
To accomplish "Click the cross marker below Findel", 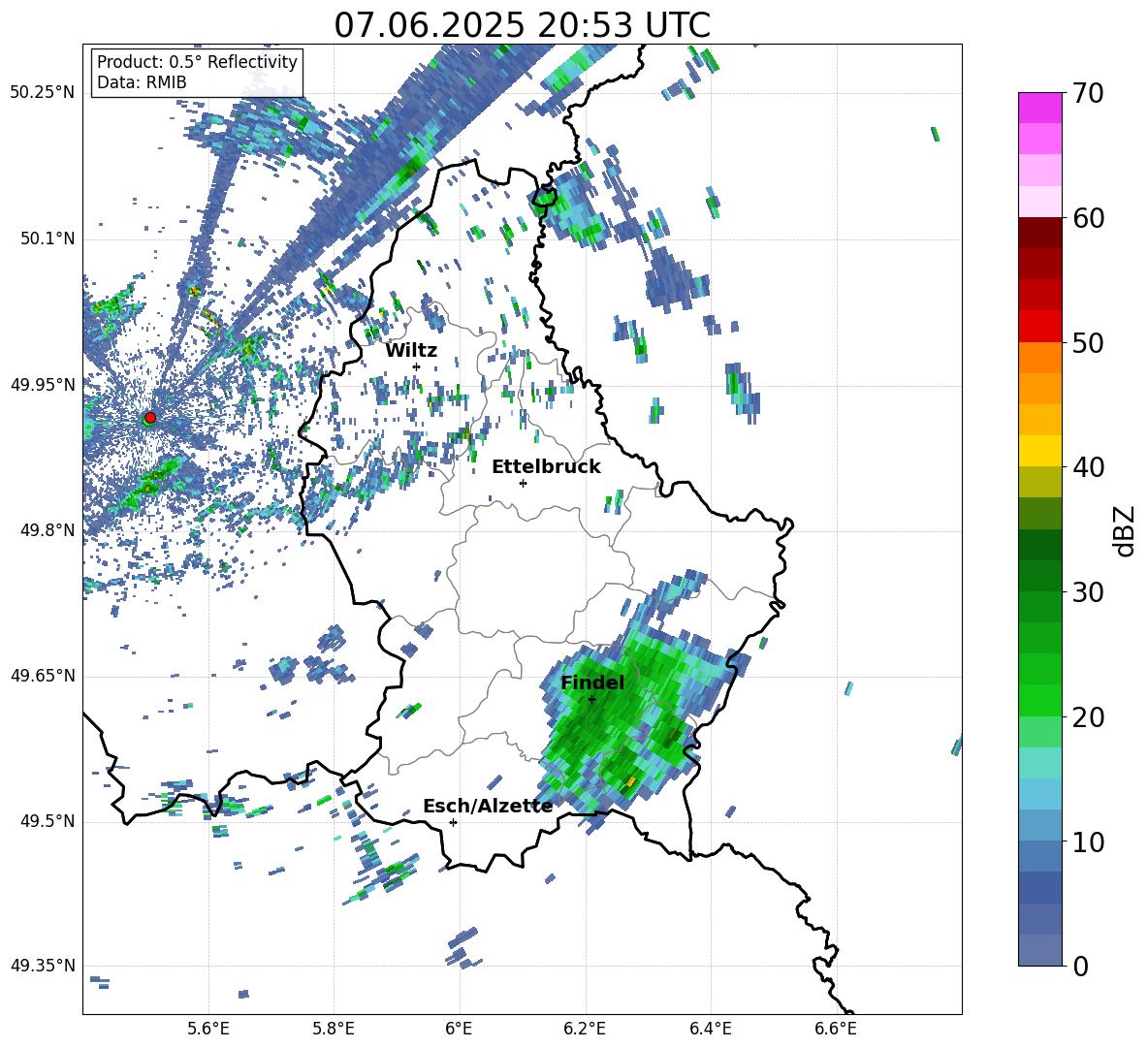I will pyautogui.click(x=591, y=700).
